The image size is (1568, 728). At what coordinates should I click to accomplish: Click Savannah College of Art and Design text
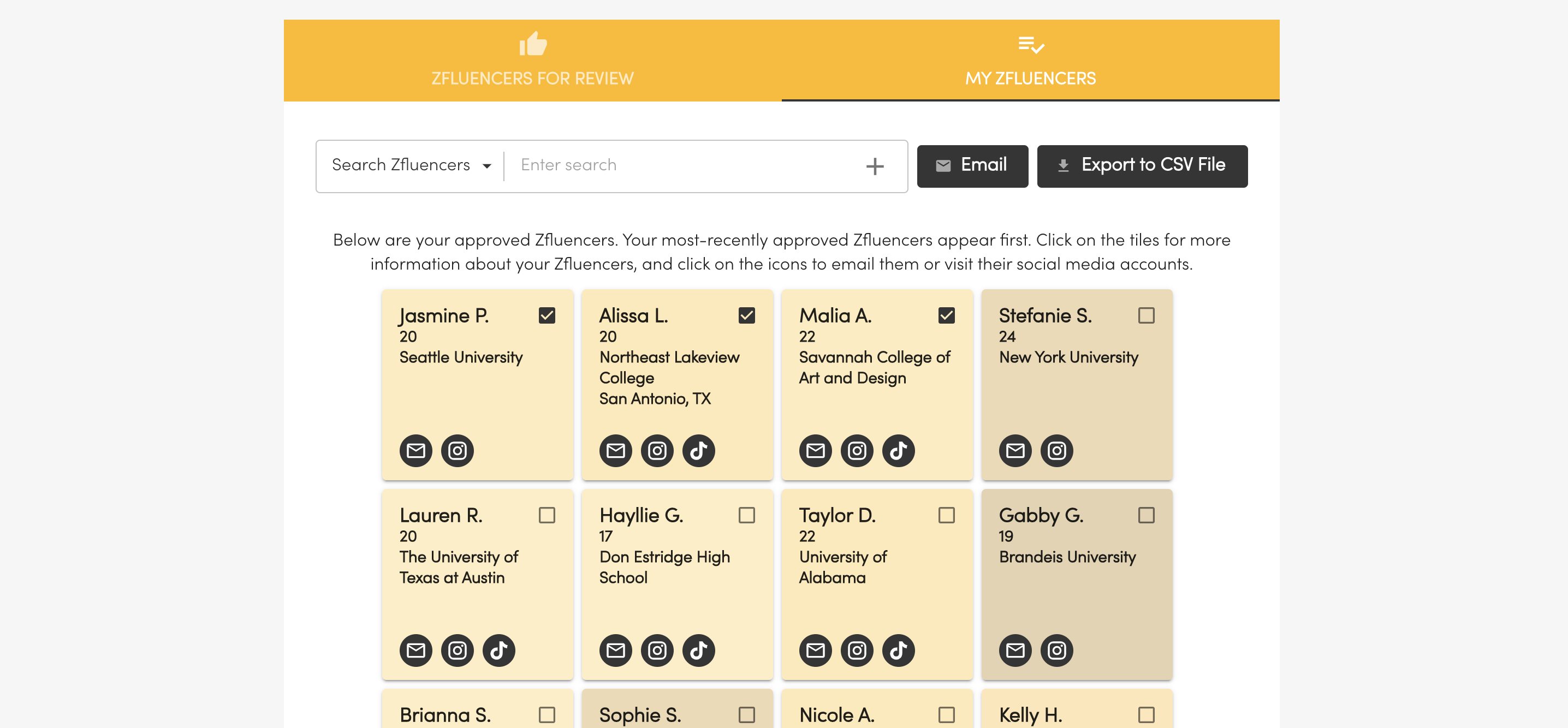click(x=874, y=367)
